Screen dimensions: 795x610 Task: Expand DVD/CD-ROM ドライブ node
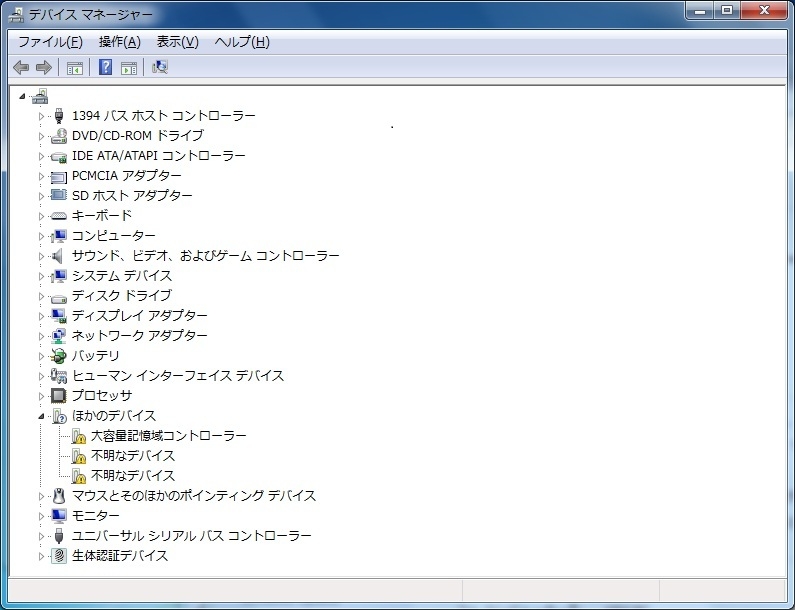(42, 136)
